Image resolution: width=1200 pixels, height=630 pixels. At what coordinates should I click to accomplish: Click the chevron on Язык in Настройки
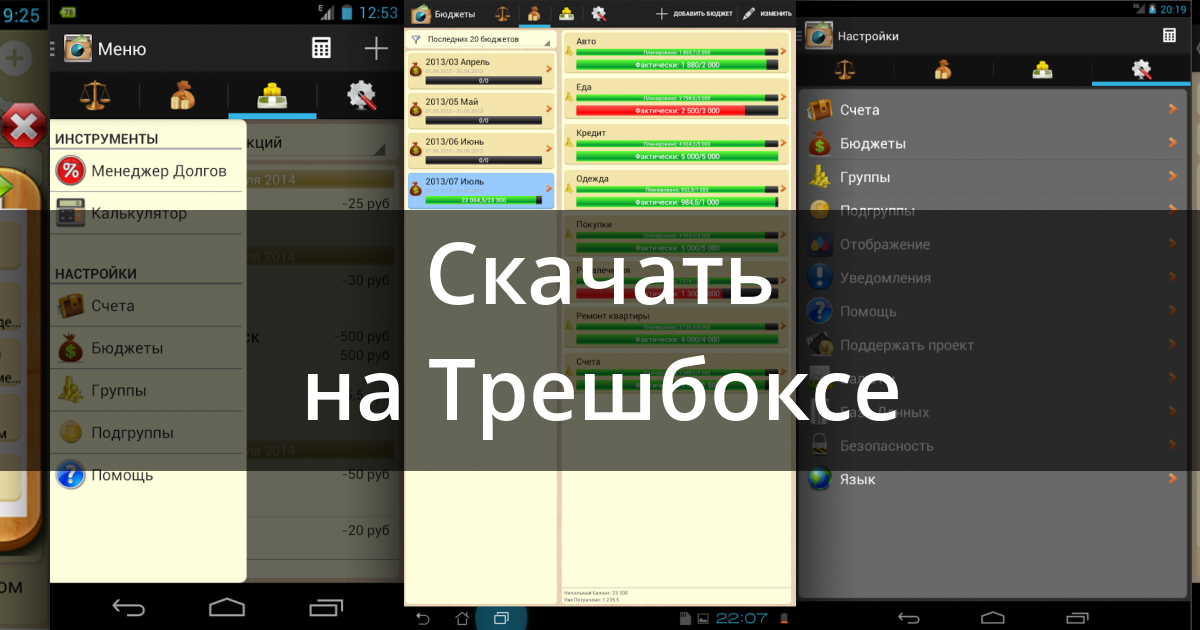1173,479
